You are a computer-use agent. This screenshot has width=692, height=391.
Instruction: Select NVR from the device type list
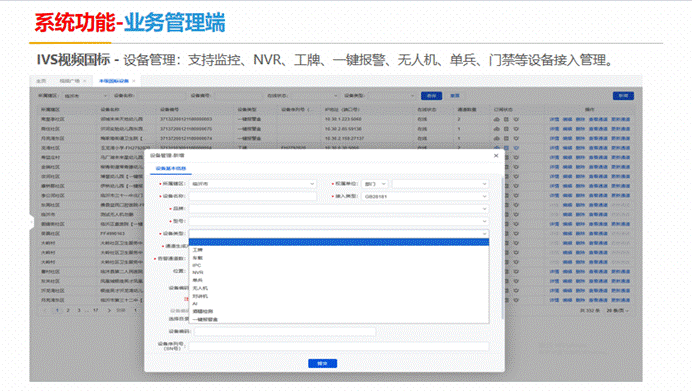[338, 273]
